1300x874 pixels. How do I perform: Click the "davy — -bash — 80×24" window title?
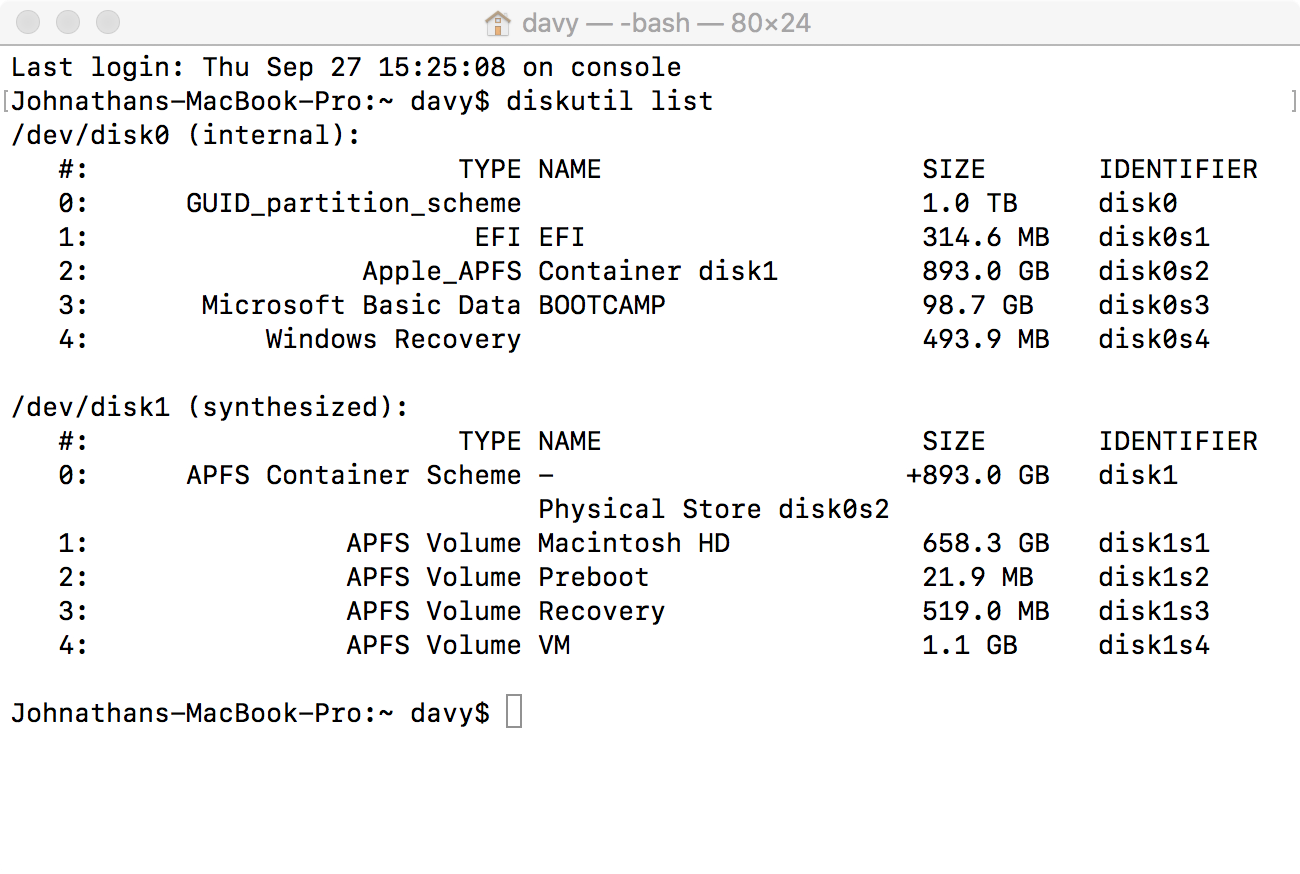(666, 22)
